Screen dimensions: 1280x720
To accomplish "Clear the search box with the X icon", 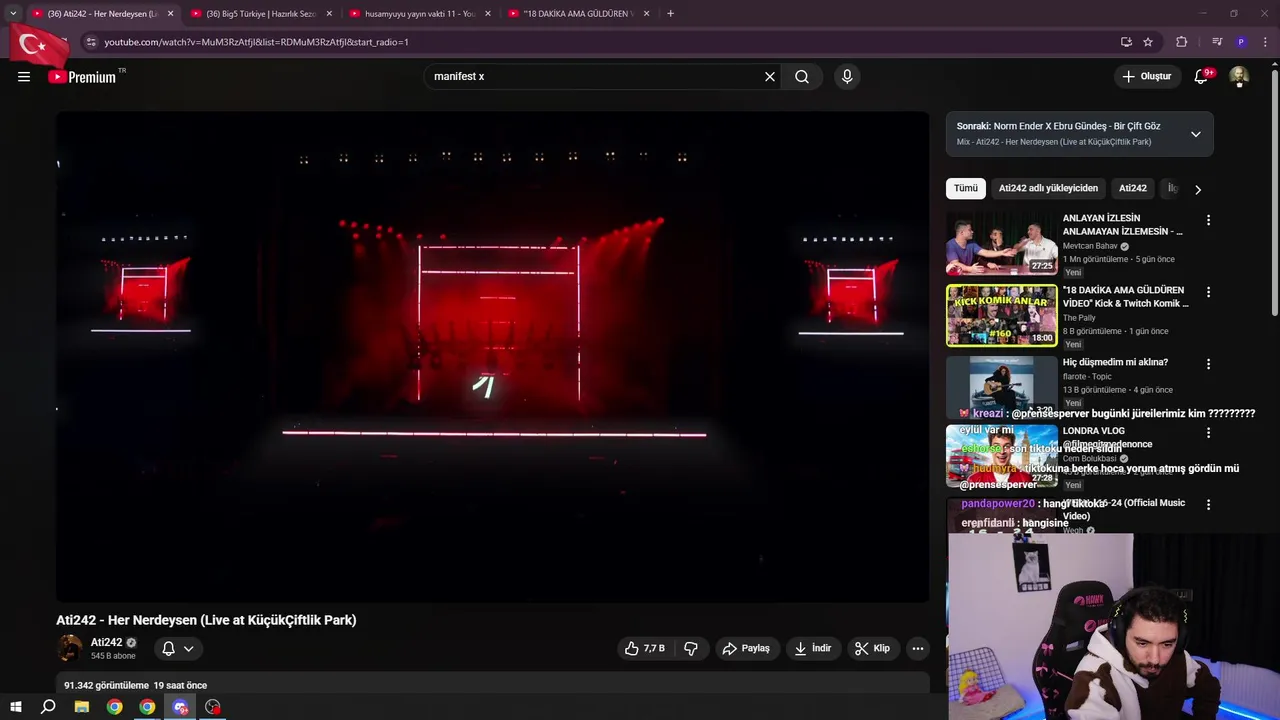I will pyautogui.click(x=770, y=76).
